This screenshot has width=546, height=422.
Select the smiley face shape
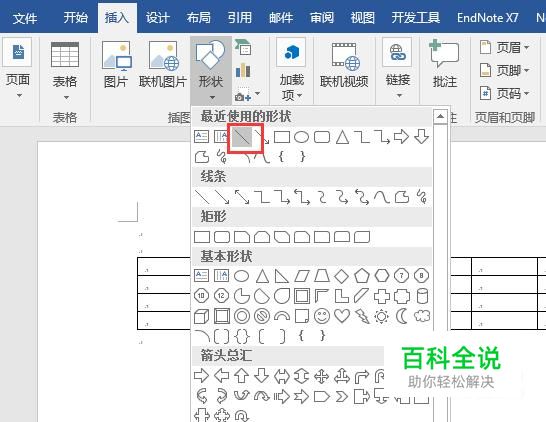(322, 316)
